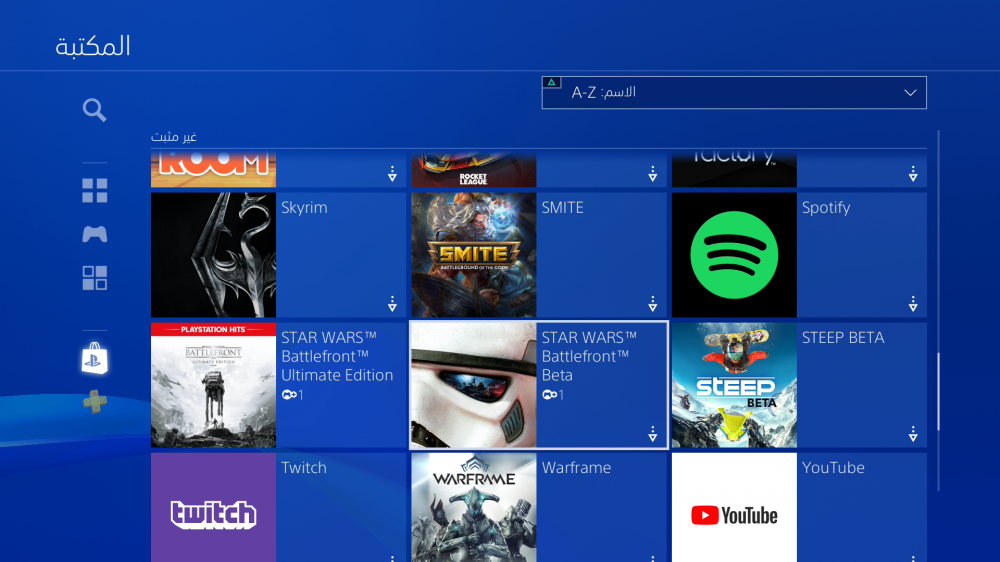Expand the A-Z name sort dropdown
The width and height of the screenshot is (1000, 562).
734,92
